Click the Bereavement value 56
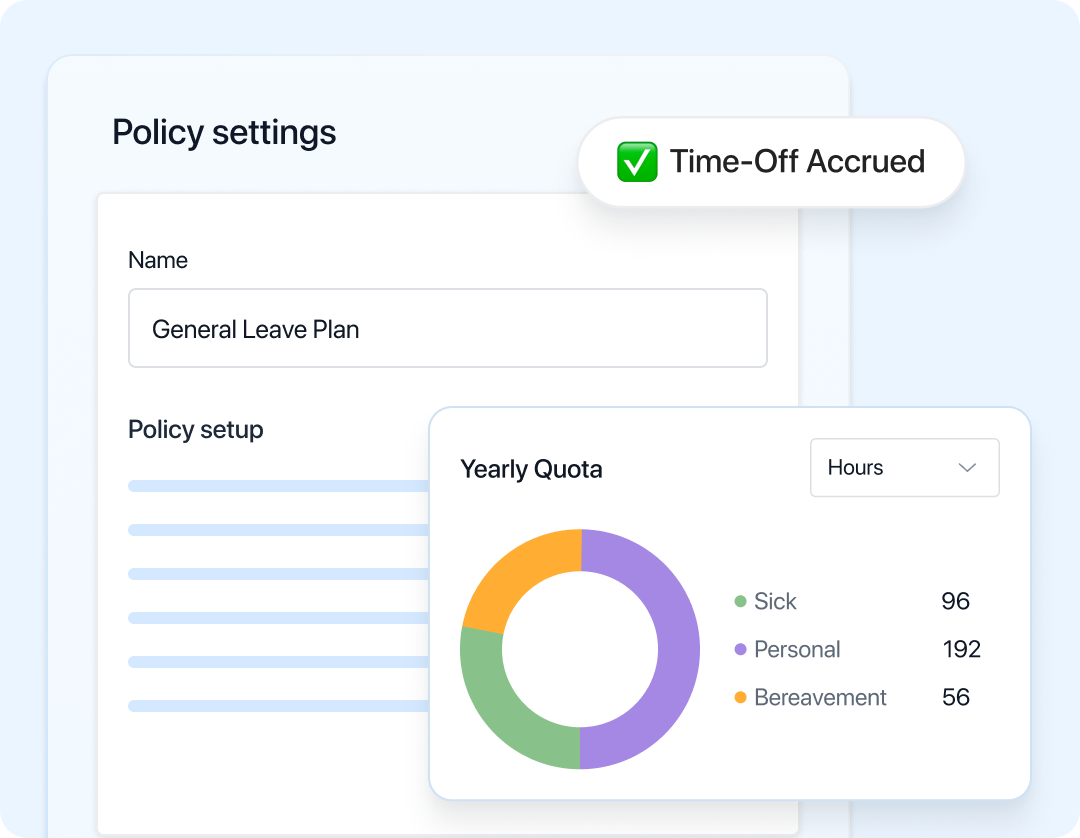The image size is (1080, 838). (x=955, y=698)
